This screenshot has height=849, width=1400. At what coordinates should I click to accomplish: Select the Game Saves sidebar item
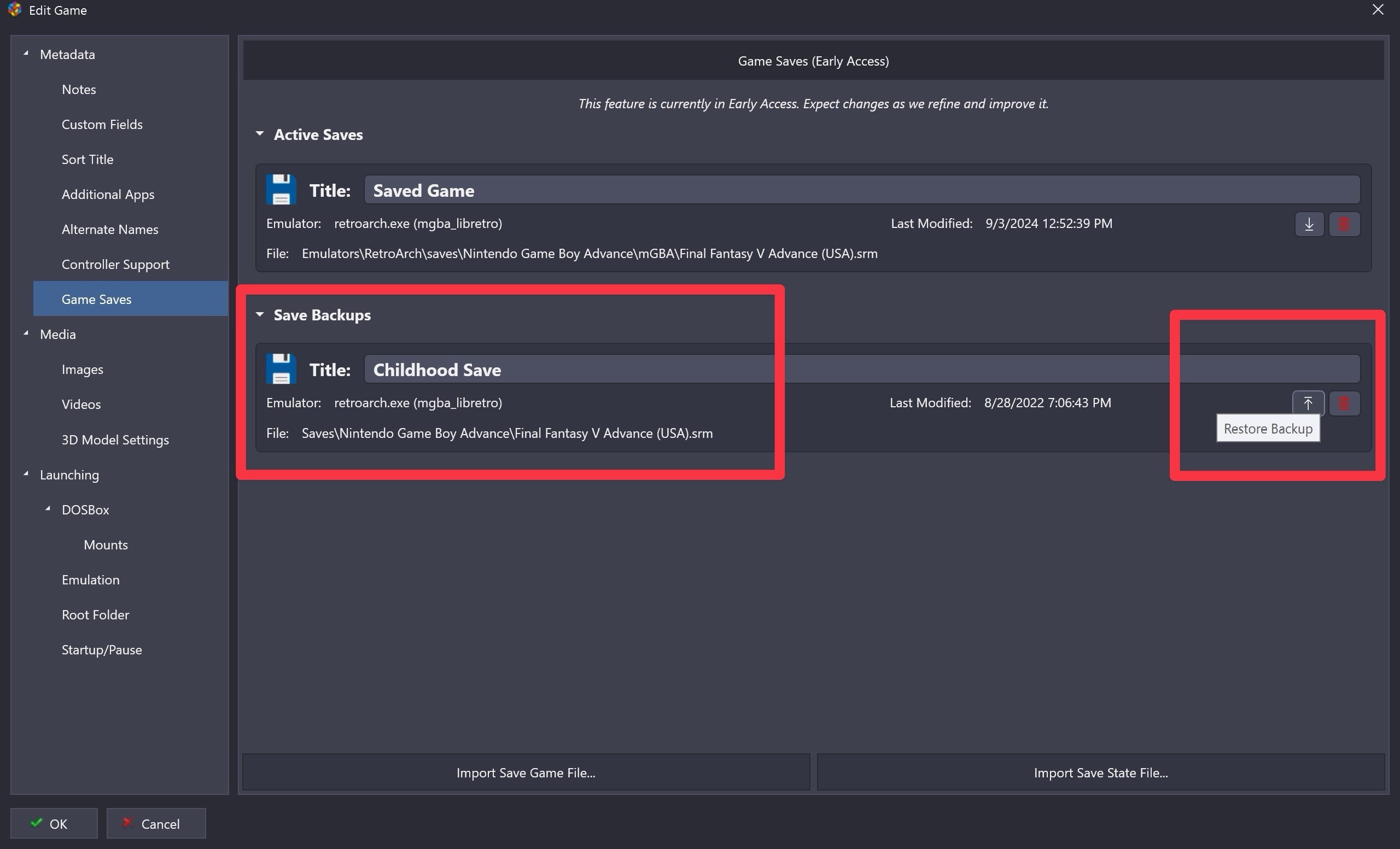click(x=130, y=298)
